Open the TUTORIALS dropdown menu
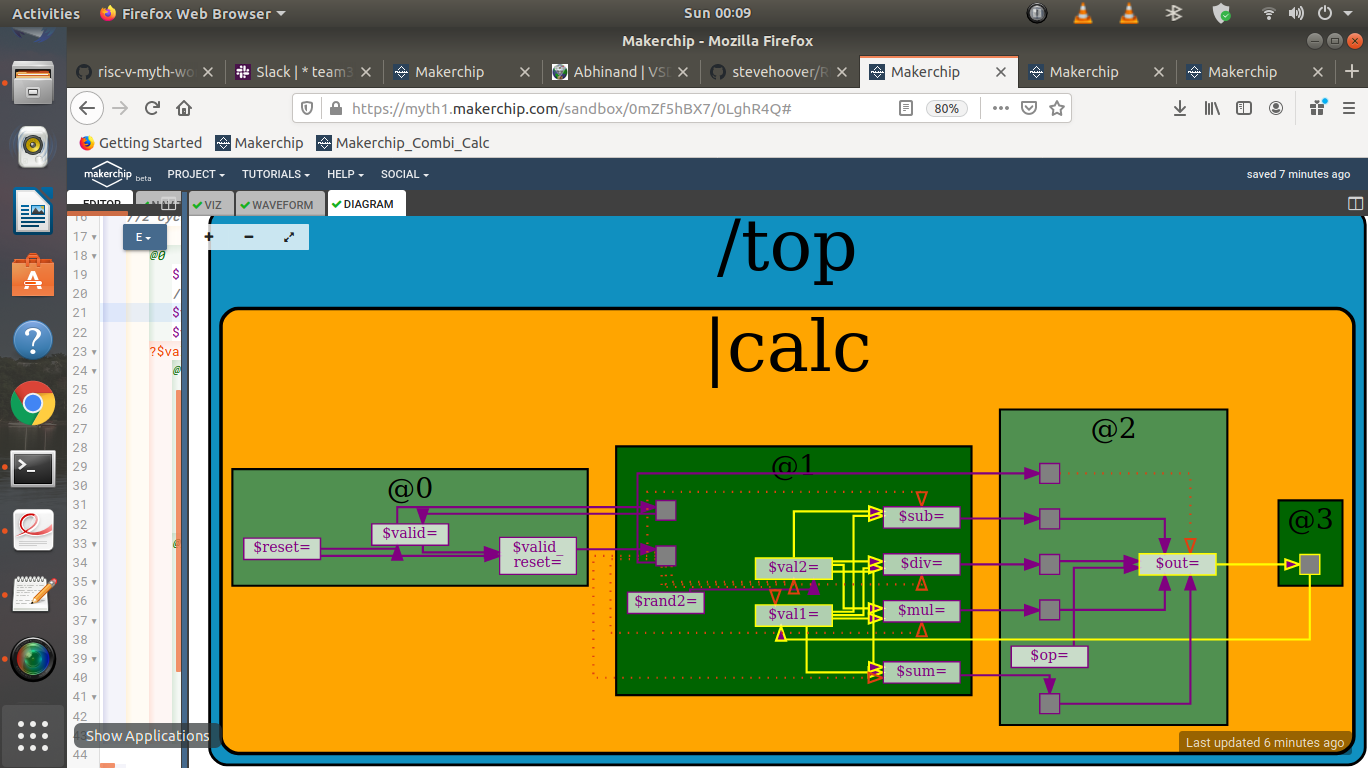Image resolution: width=1368 pixels, height=768 pixels. 275,174
